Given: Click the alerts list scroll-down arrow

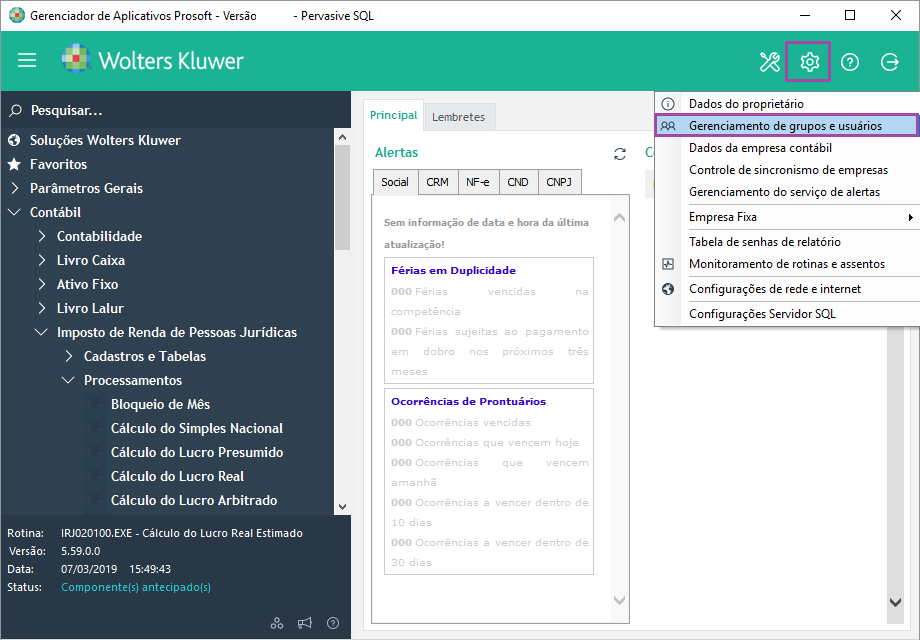Looking at the screenshot, I should (x=620, y=600).
